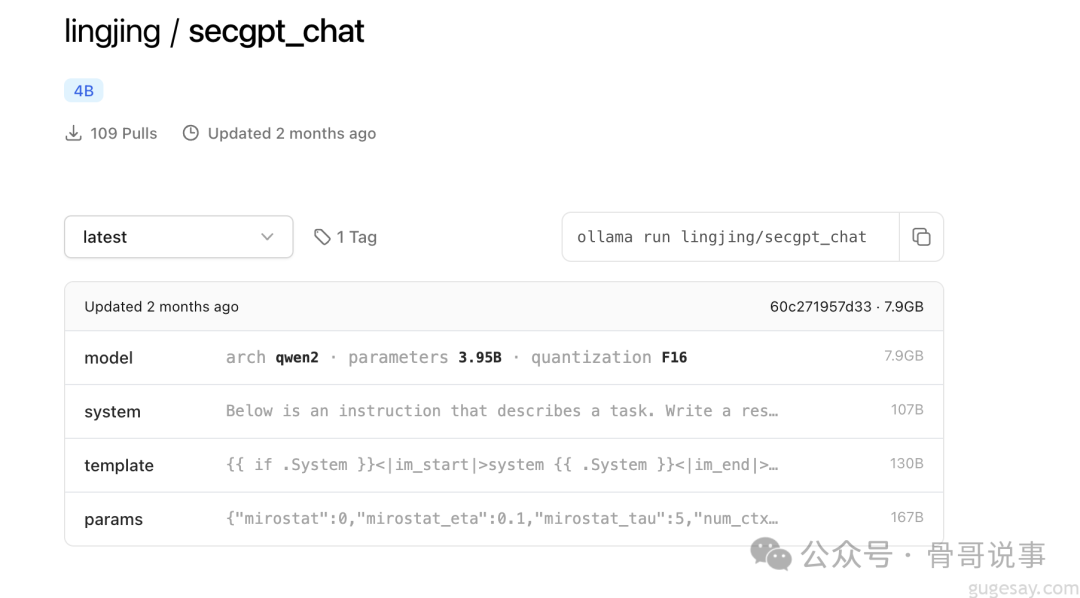Click the 60c271957d33 digest hash
The height and width of the screenshot is (598, 1080).
[820, 307]
